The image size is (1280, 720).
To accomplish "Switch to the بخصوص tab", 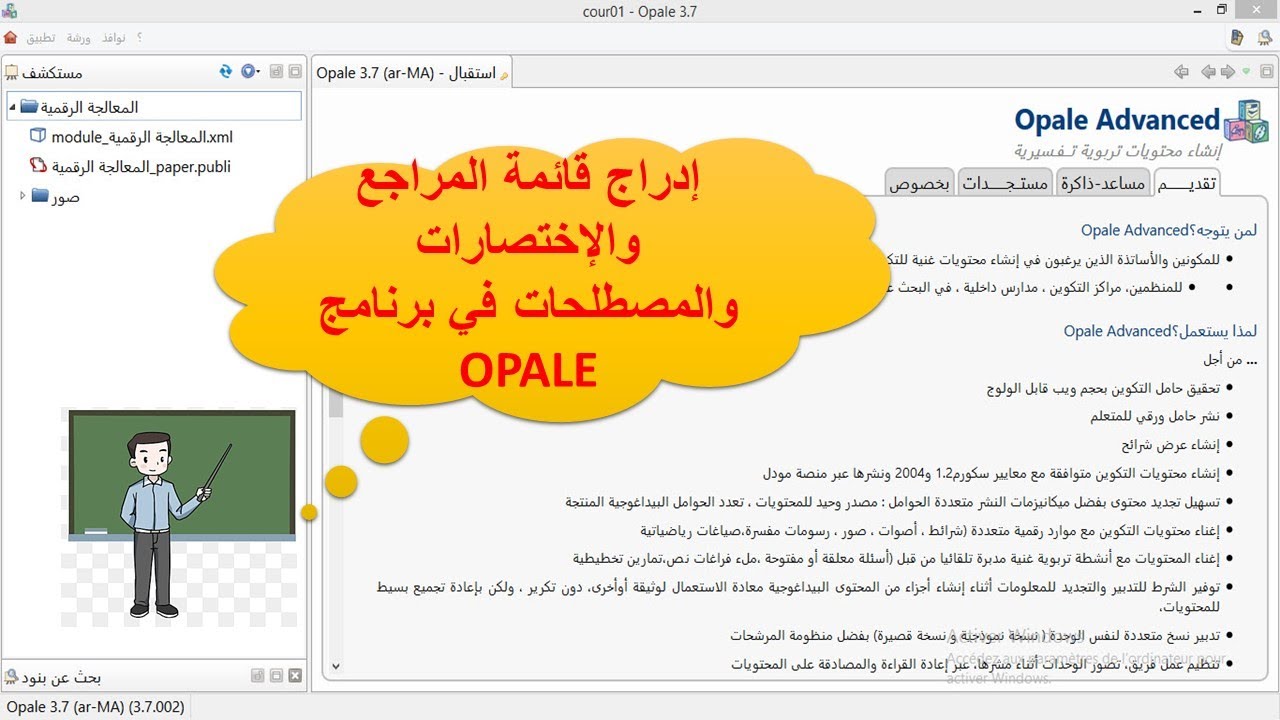I will tap(921, 183).
